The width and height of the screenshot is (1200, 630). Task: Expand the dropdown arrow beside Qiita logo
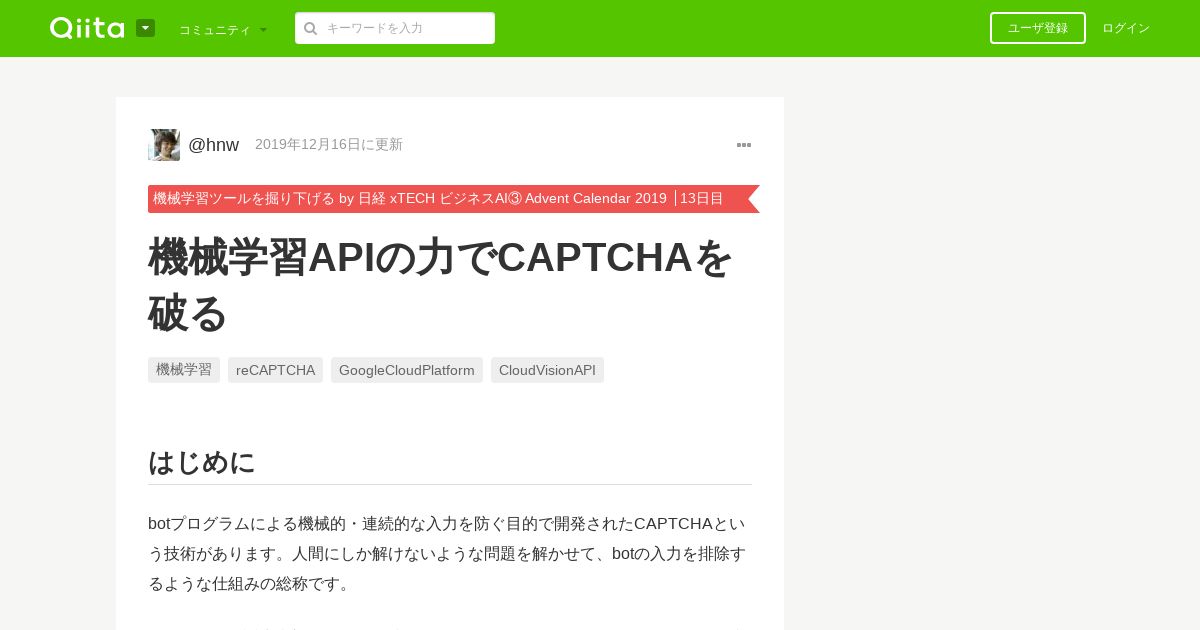145,28
